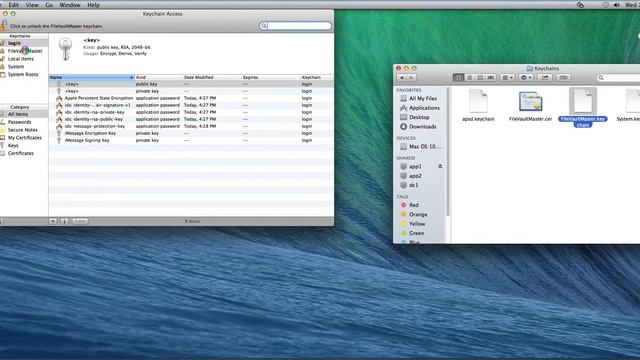Switch Finder to column view
The height and width of the screenshot is (360, 640).
click(x=480, y=78)
